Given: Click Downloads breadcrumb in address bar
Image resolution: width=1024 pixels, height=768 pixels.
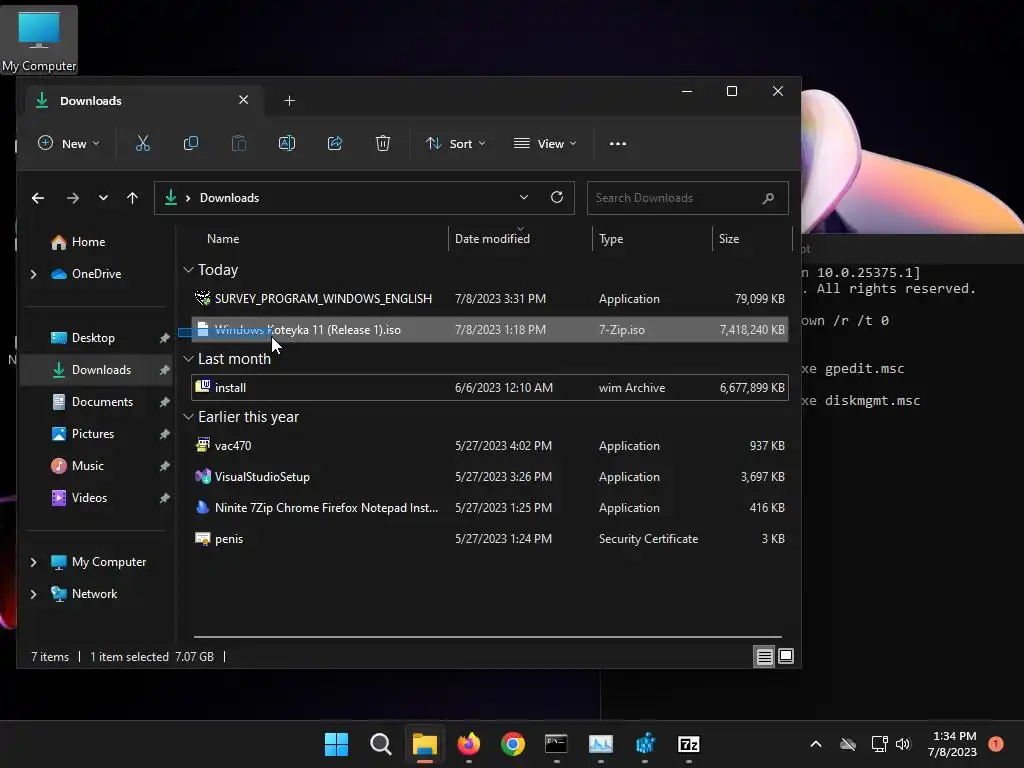Looking at the screenshot, I should pos(229,198).
